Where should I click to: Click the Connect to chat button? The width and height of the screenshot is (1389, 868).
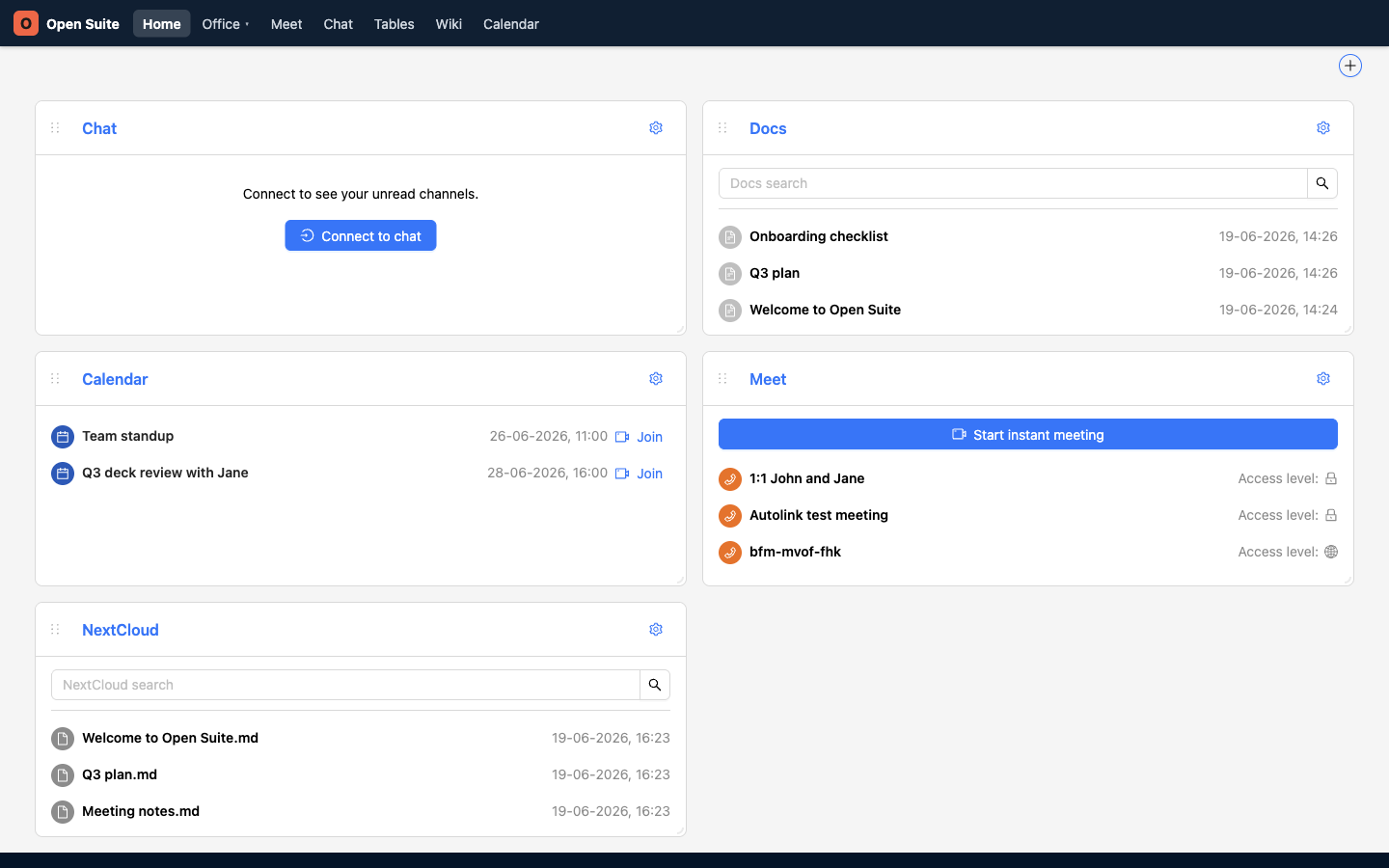[x=361, y=235]
